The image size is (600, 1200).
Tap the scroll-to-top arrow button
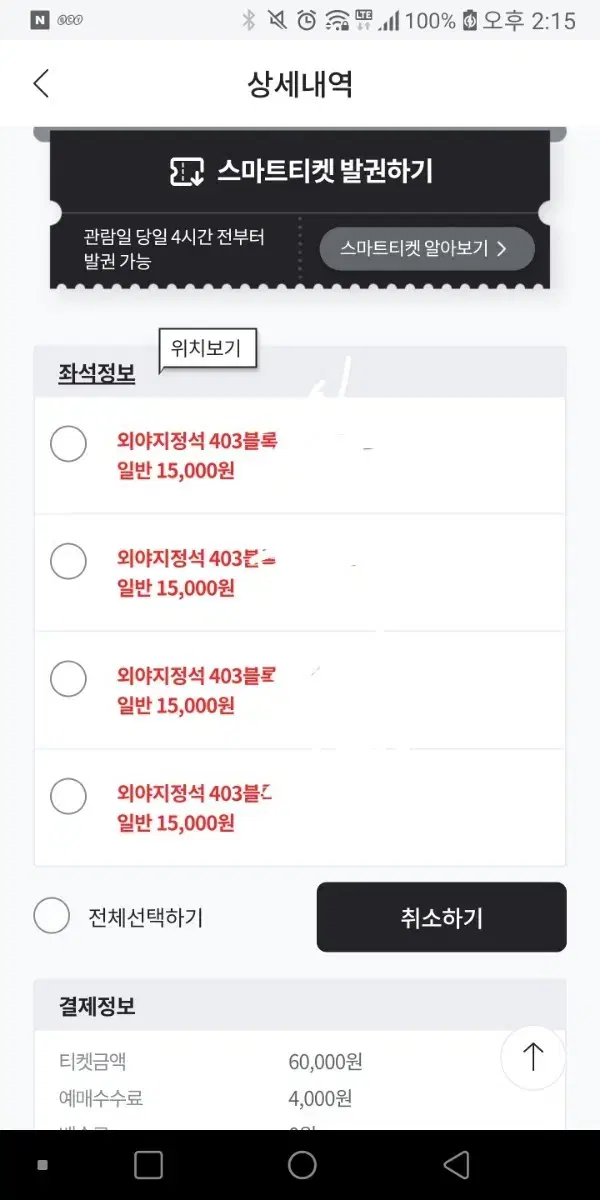click(x=533, y=1056)
